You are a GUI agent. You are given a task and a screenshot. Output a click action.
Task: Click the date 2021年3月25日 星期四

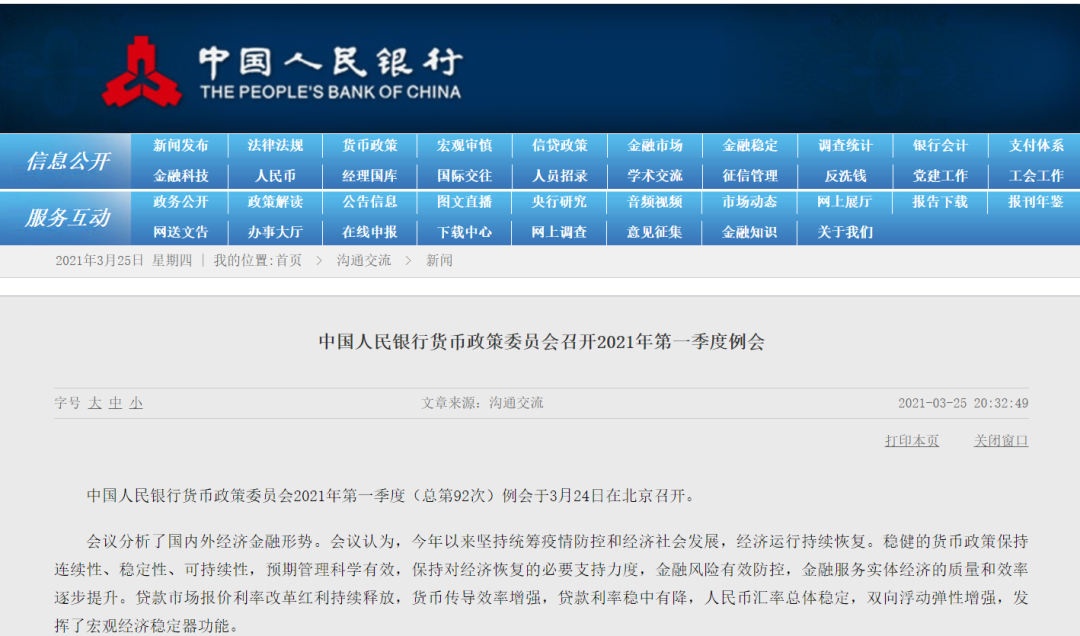click(x=124, y=260)
